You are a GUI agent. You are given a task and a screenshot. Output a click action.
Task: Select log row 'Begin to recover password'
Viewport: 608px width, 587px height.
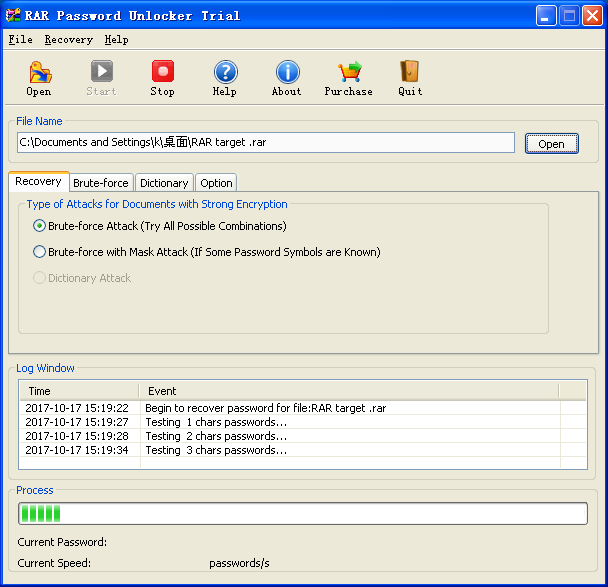click(x=302, y=408)
